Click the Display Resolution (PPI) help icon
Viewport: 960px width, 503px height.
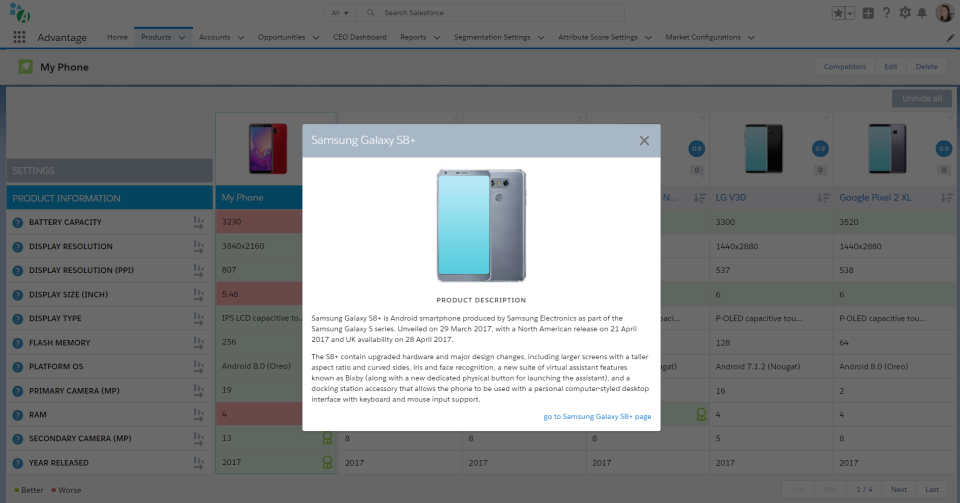coord(18,270)
